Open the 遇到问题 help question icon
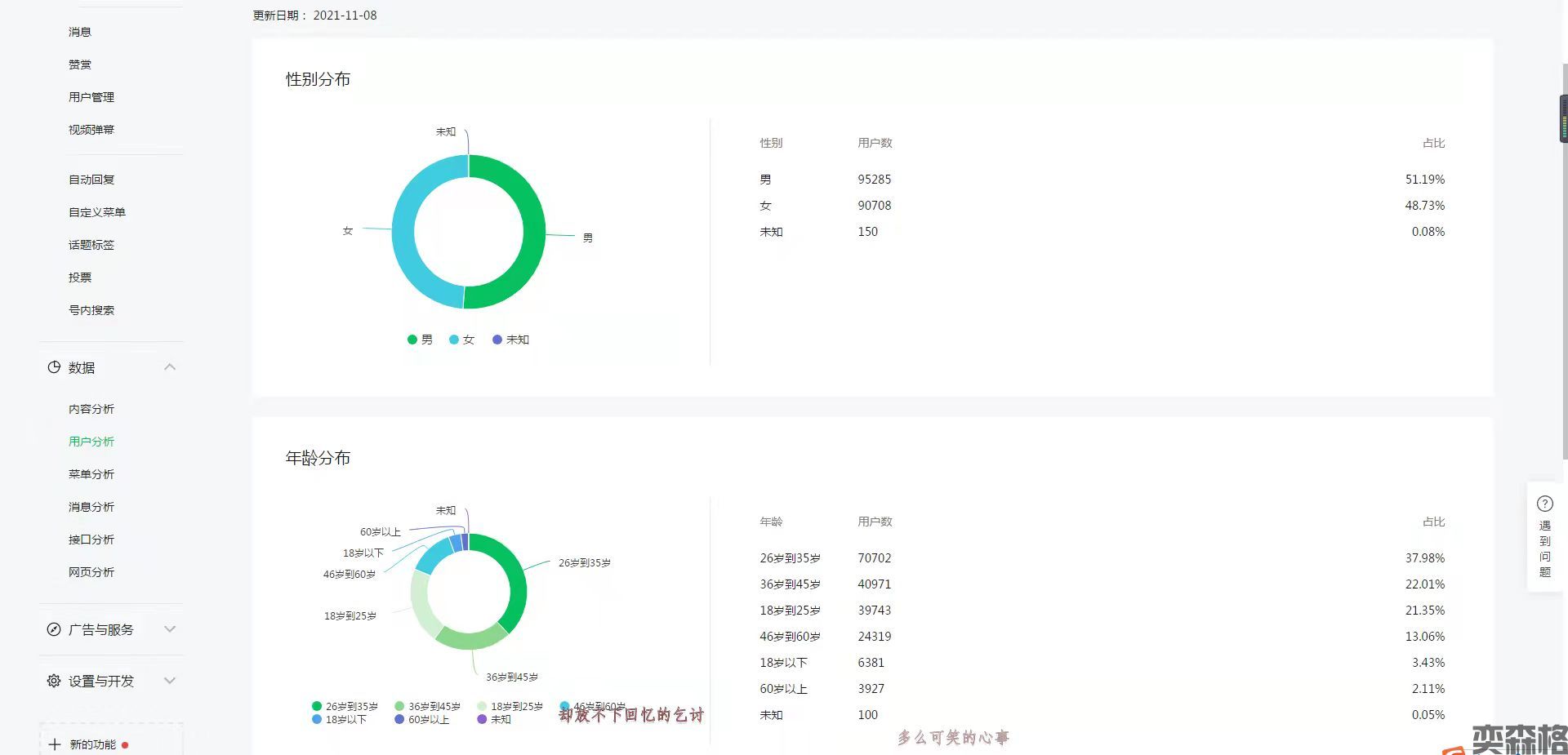Image resolution: width=1568 pixels, height=755 pixels. (x=1544, y=504)
